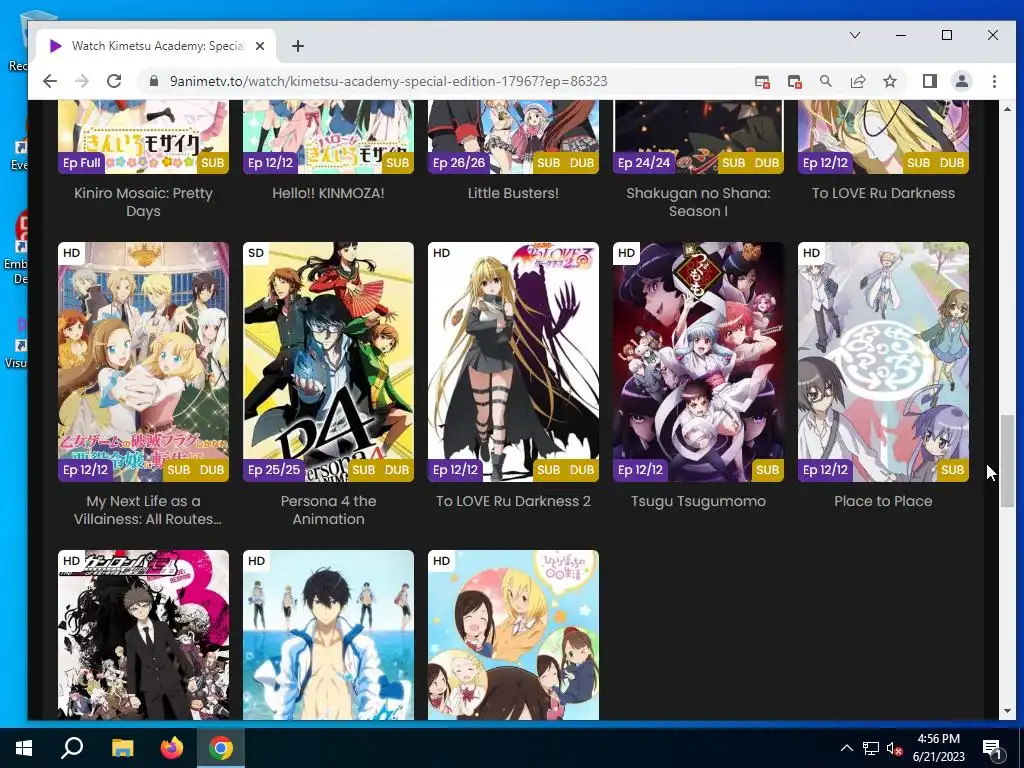Open Windows Start menu
This screenshot has height=768, width=1024.
tap(24, 748)
